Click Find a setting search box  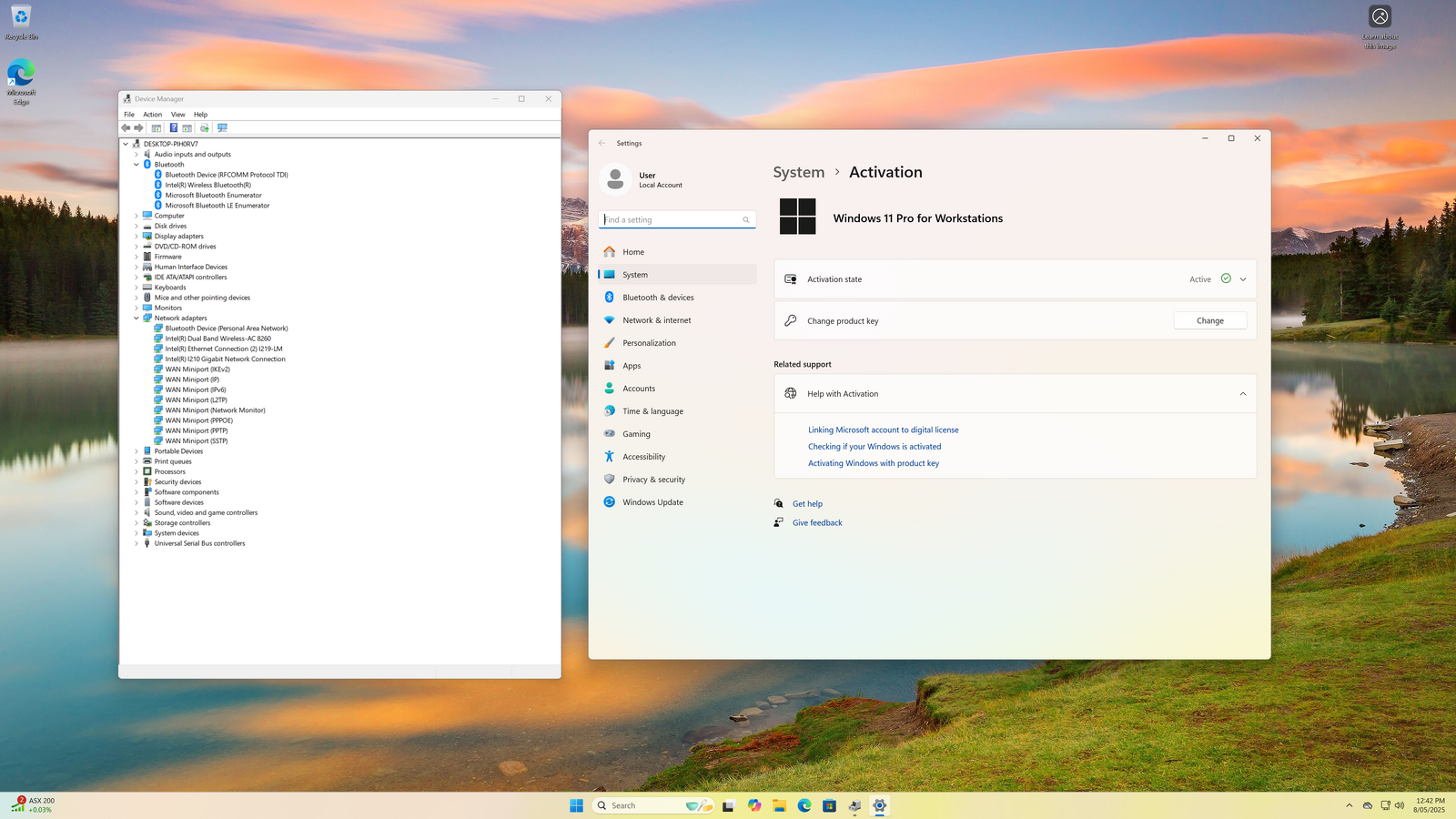point(677,219)
